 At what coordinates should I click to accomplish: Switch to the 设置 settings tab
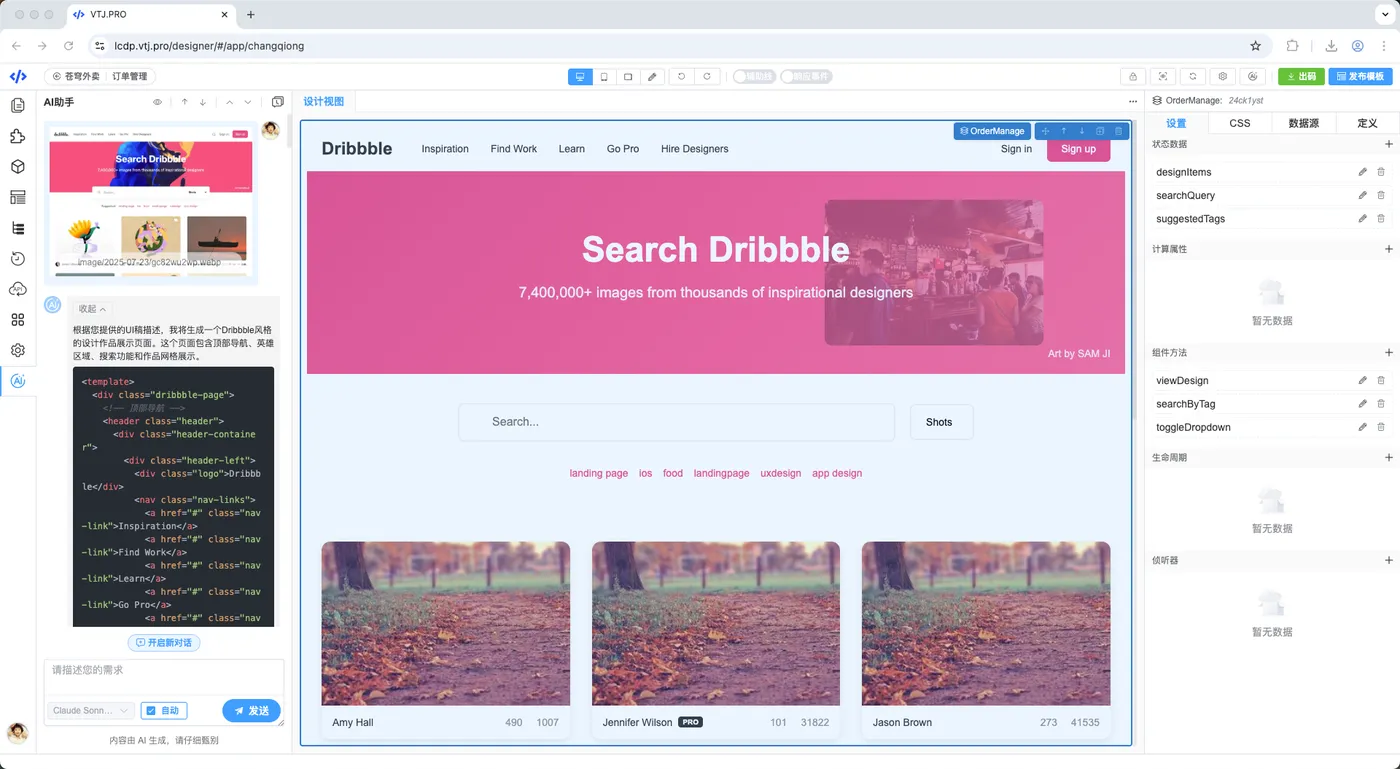click(1176, 123)
